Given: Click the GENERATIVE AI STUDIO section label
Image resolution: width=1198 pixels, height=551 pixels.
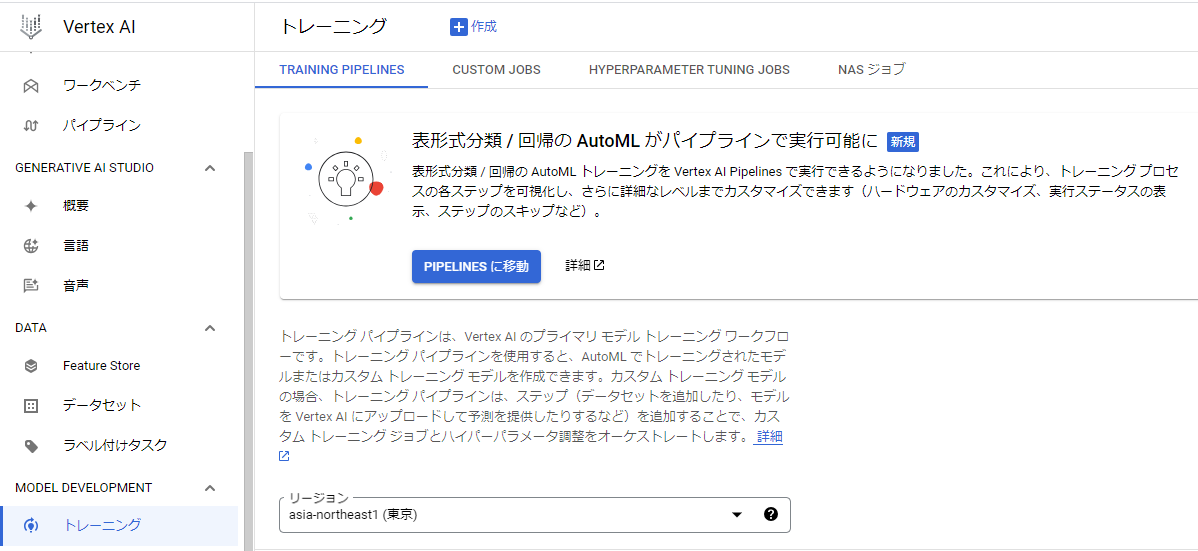Looking at the screenshot, I should click(x=85, y=167).
